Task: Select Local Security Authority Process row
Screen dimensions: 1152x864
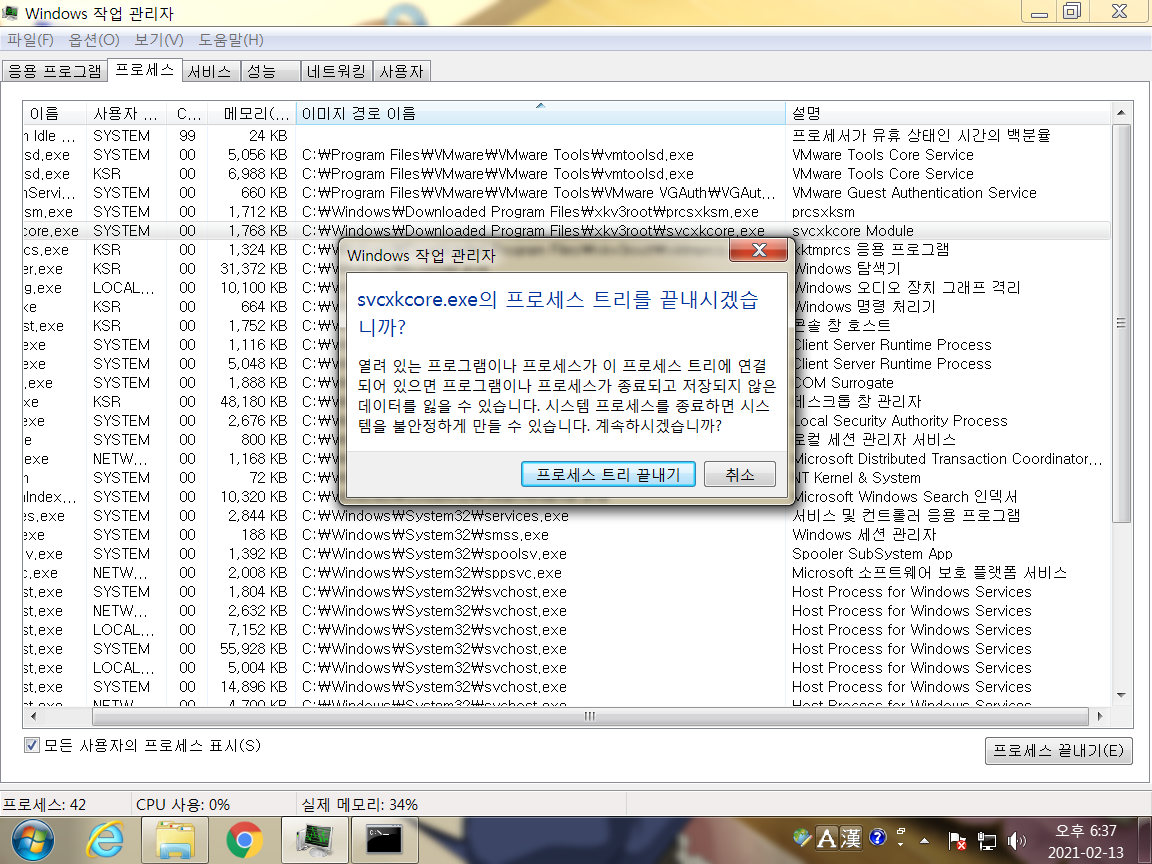Action: click(x=566, y=421)
